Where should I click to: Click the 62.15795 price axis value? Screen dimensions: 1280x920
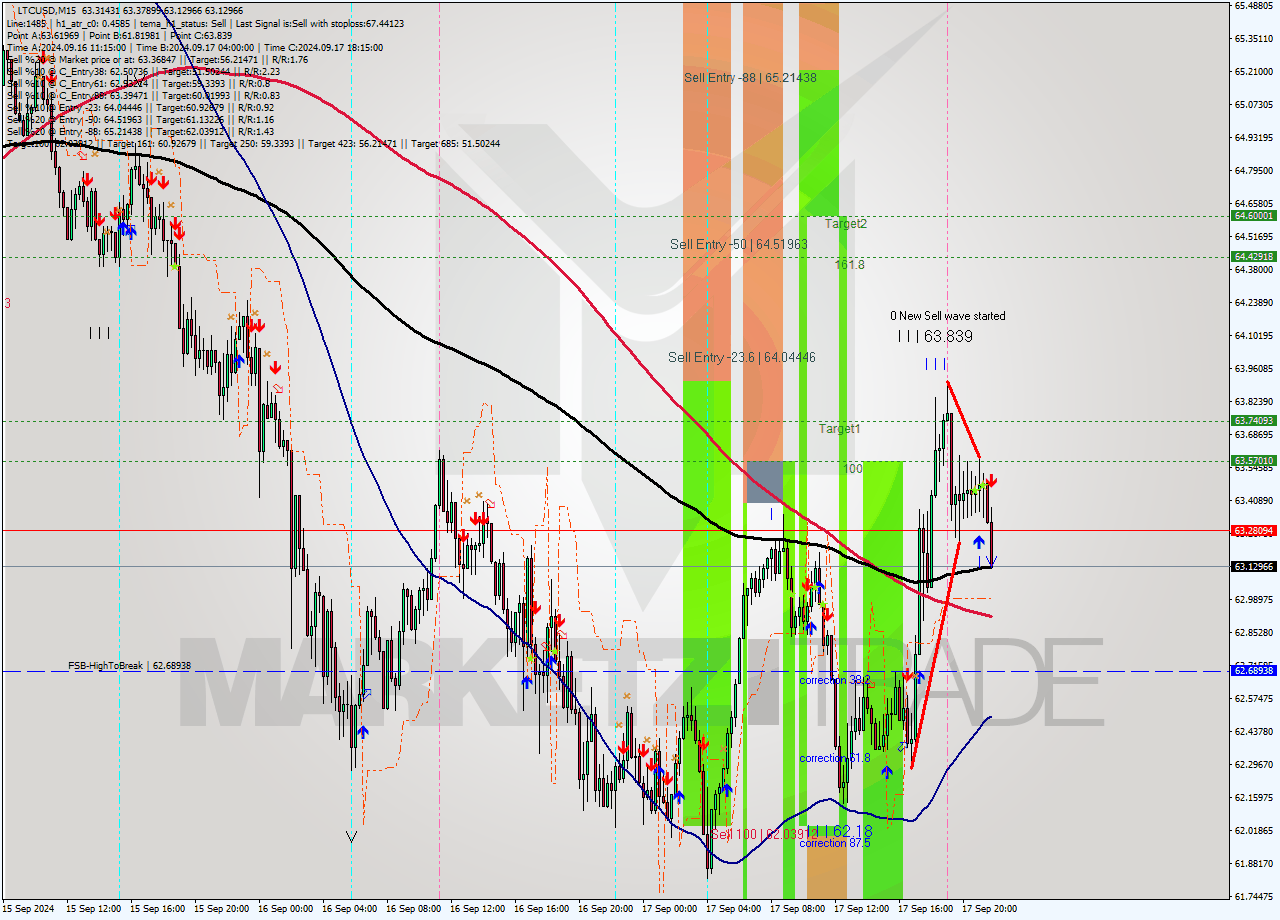(x=1253, y=797)
